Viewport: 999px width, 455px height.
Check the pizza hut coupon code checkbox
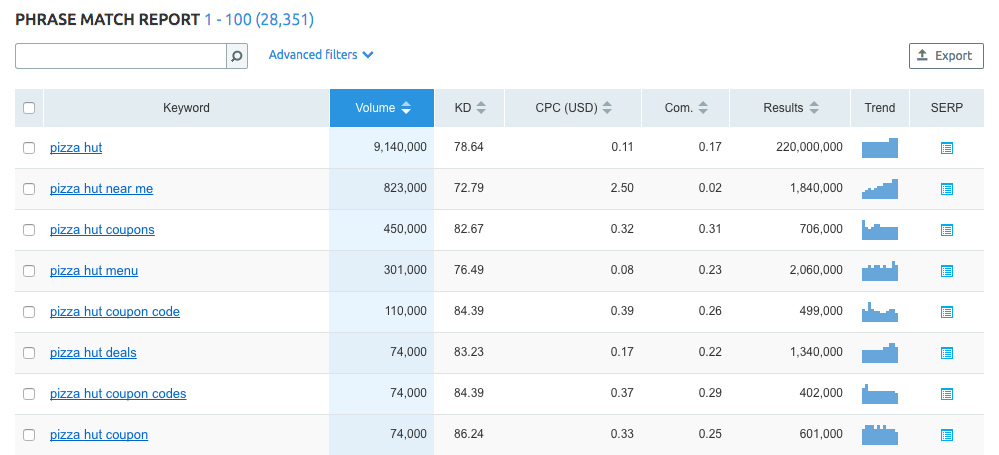pyautogui.click(x=29, y=312)
